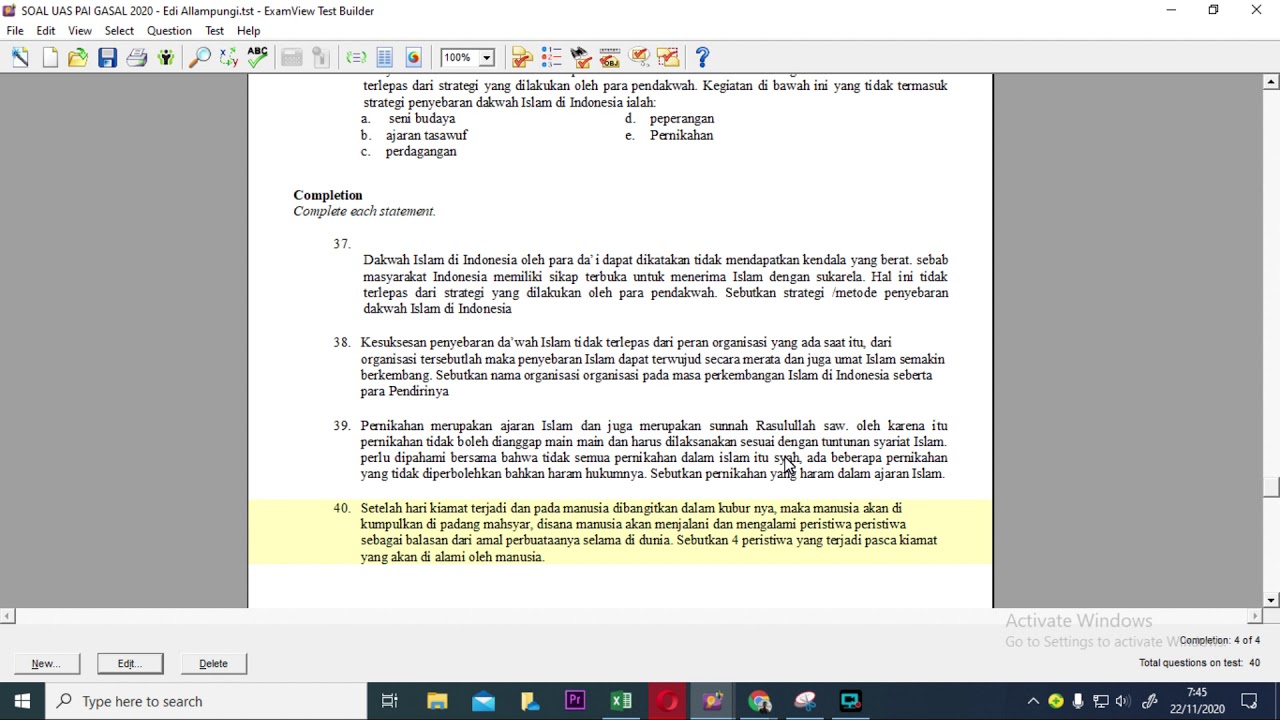Viewport: 1280px width, 720px height.
Task: Open Excel from the taskbar
Action: (x=621, y=701)
